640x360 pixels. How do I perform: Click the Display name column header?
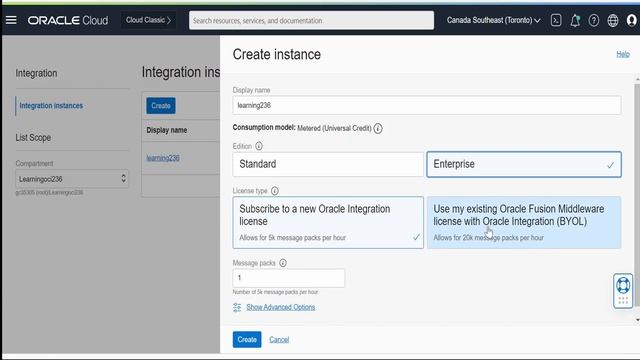point(167,130)
